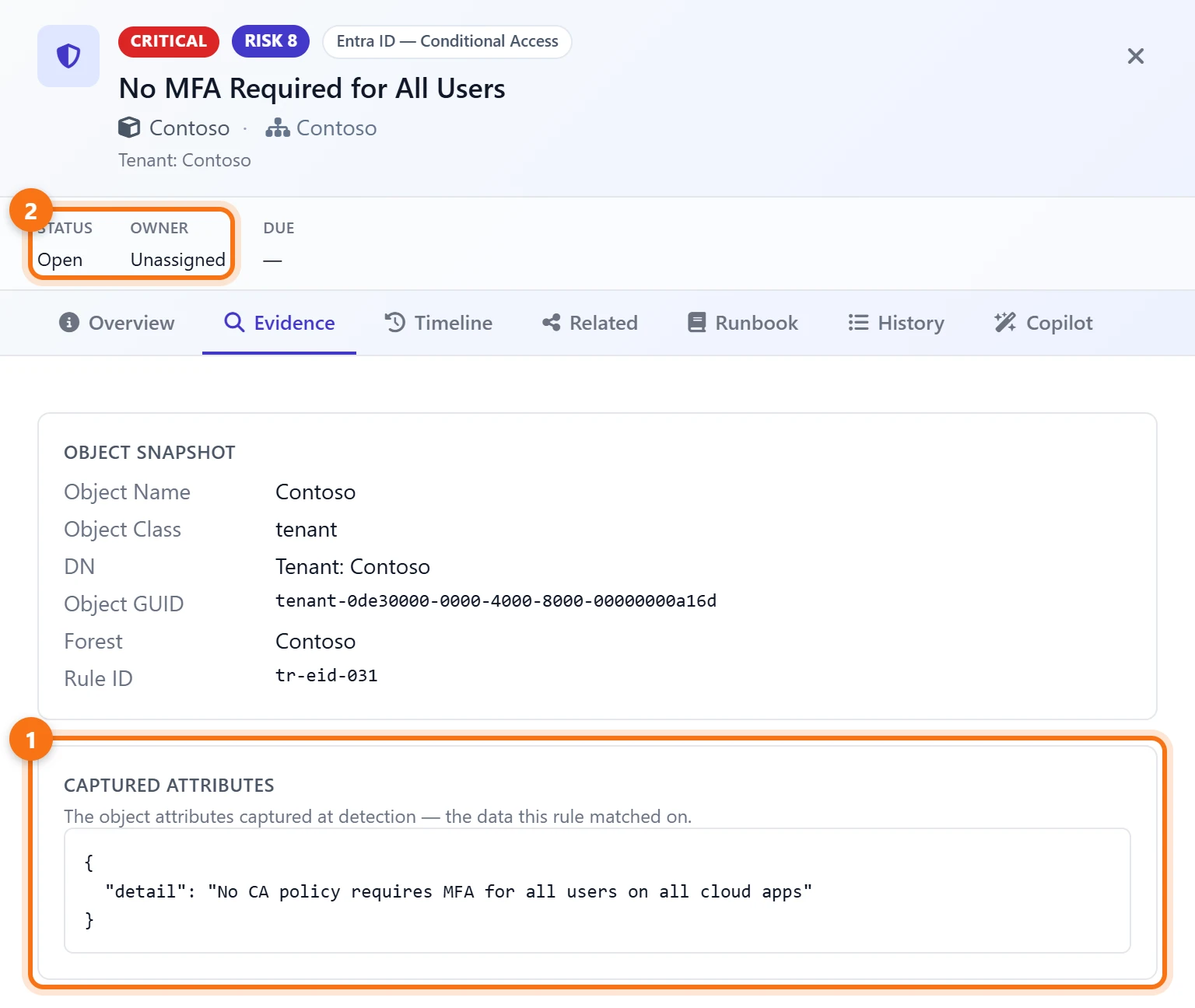
Task: Click the Unassigned owner value
Action: pyautogui.click(x=178, y=260)
